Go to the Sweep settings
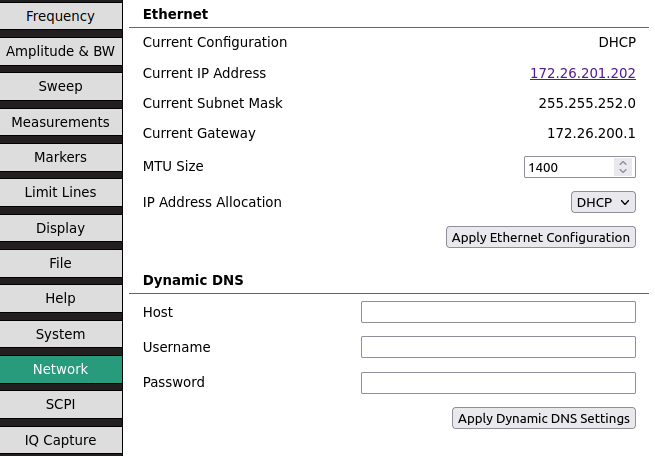Screen dimensions: 655x456 60,86
